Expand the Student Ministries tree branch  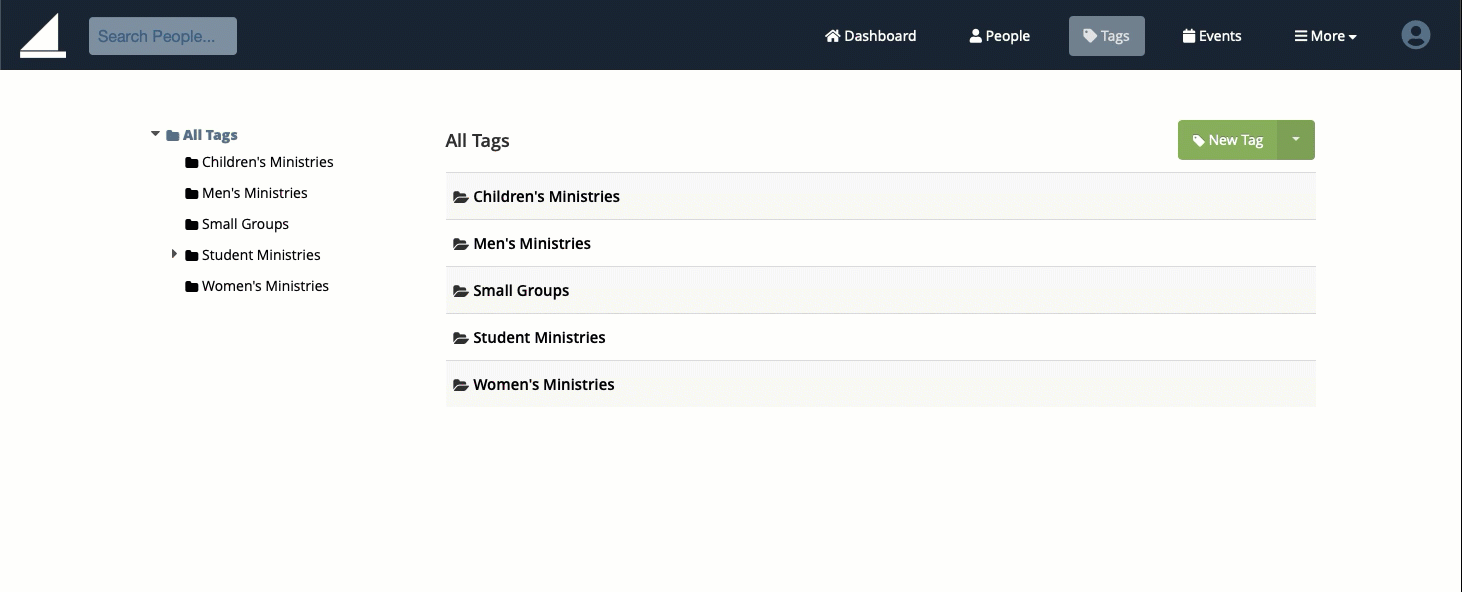[x=175, y=254]
